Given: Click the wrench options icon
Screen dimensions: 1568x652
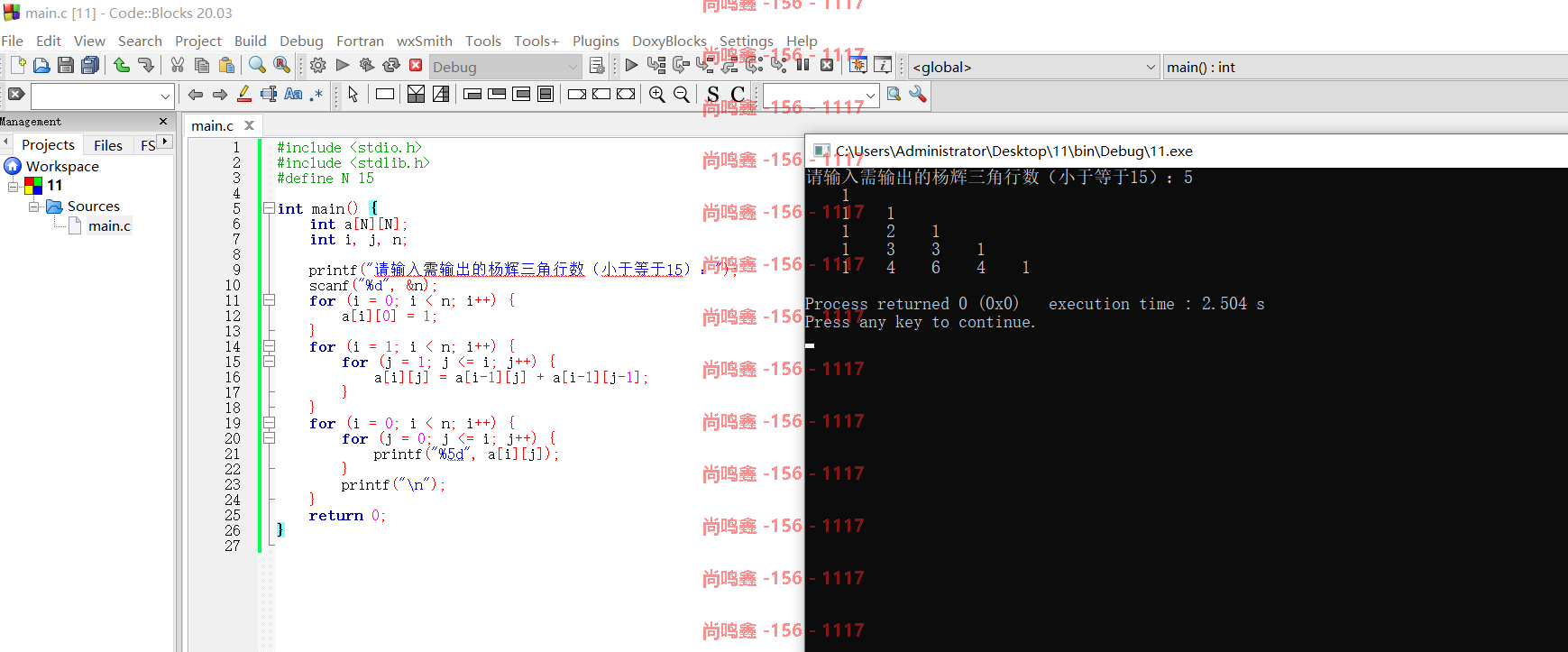Looking at the screenshot, I should tap(918, 94).
